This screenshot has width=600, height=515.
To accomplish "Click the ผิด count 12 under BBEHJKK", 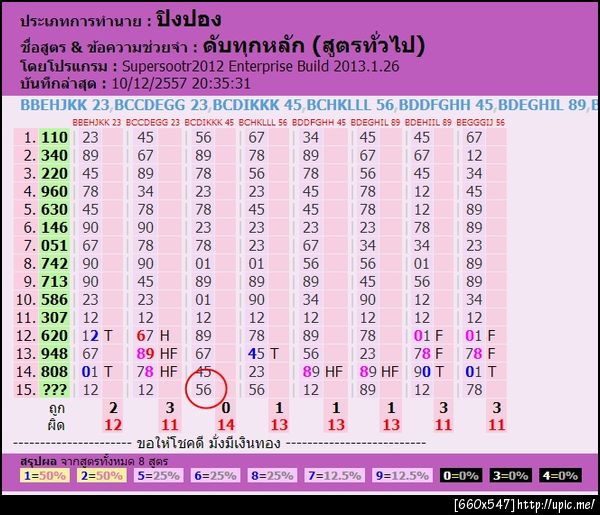I will click(113, 425).
